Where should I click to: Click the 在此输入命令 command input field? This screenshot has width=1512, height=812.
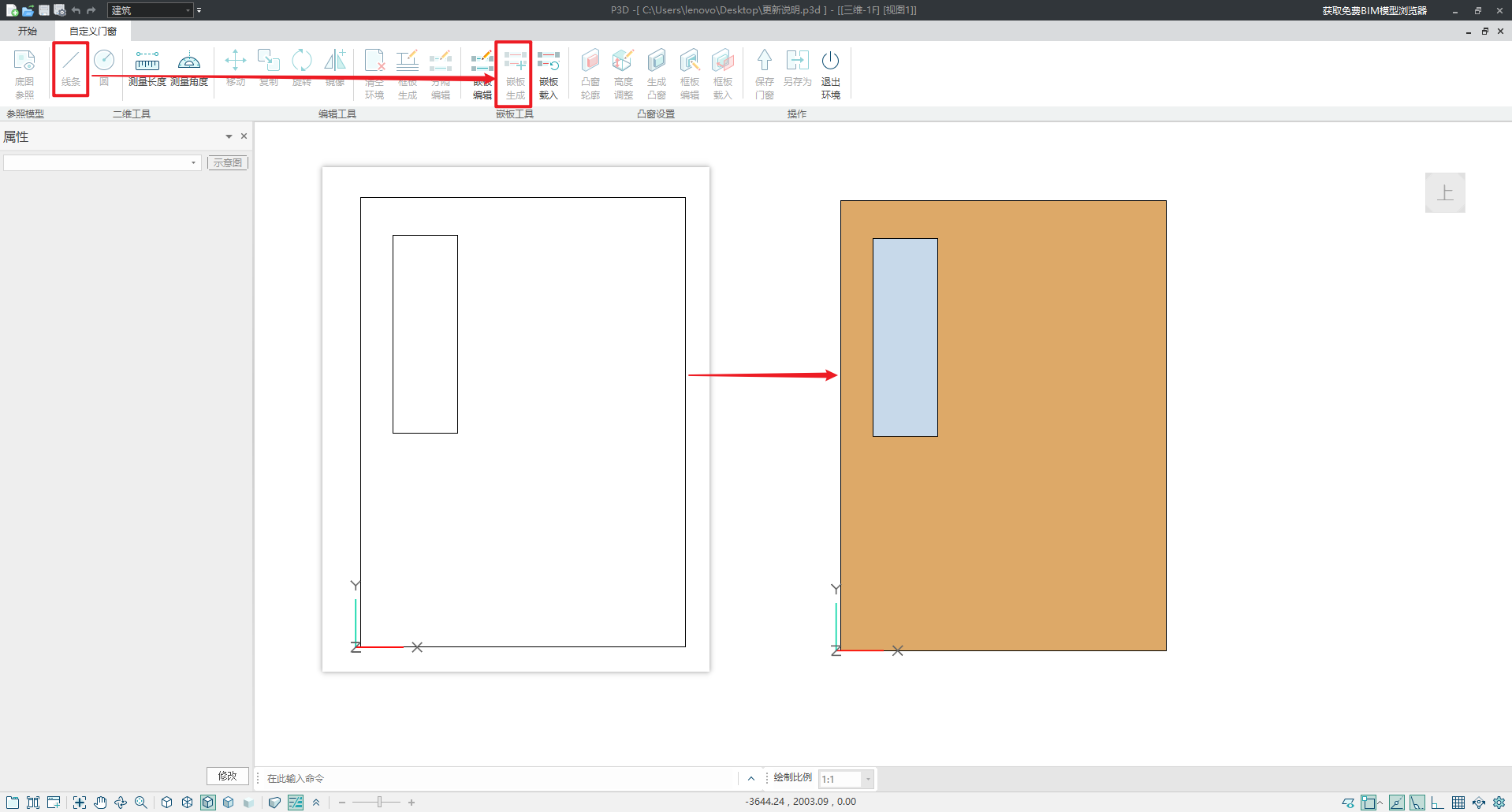[x=497, y=778]
